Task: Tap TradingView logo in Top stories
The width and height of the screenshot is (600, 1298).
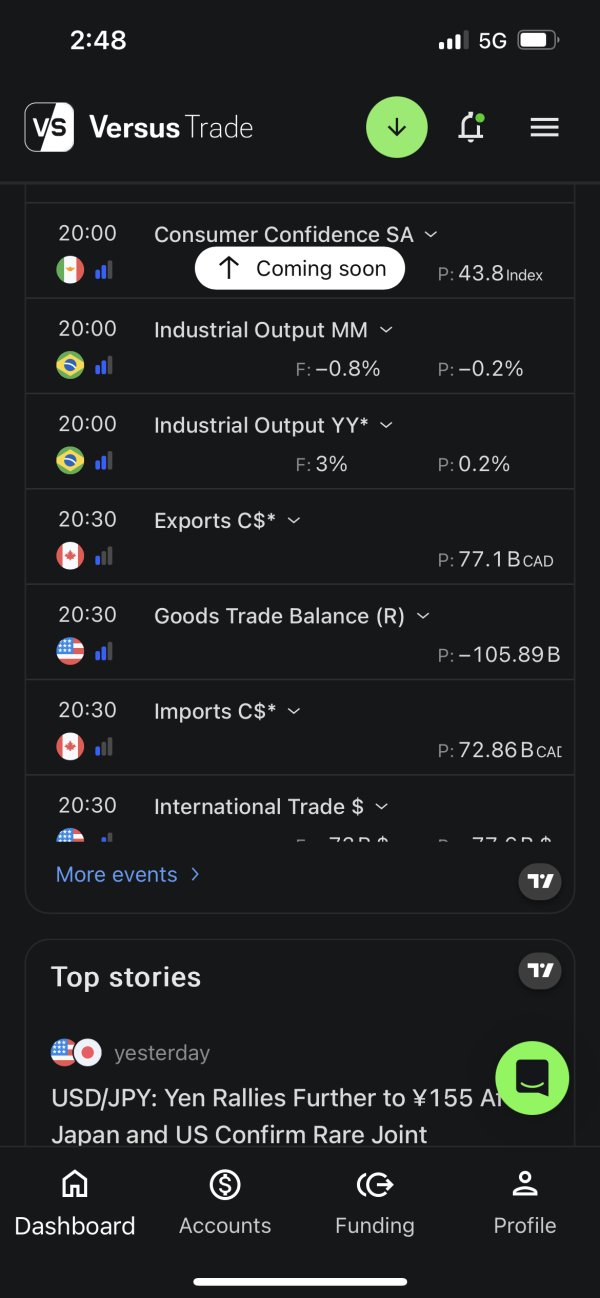Action: [x=541, y=970]
